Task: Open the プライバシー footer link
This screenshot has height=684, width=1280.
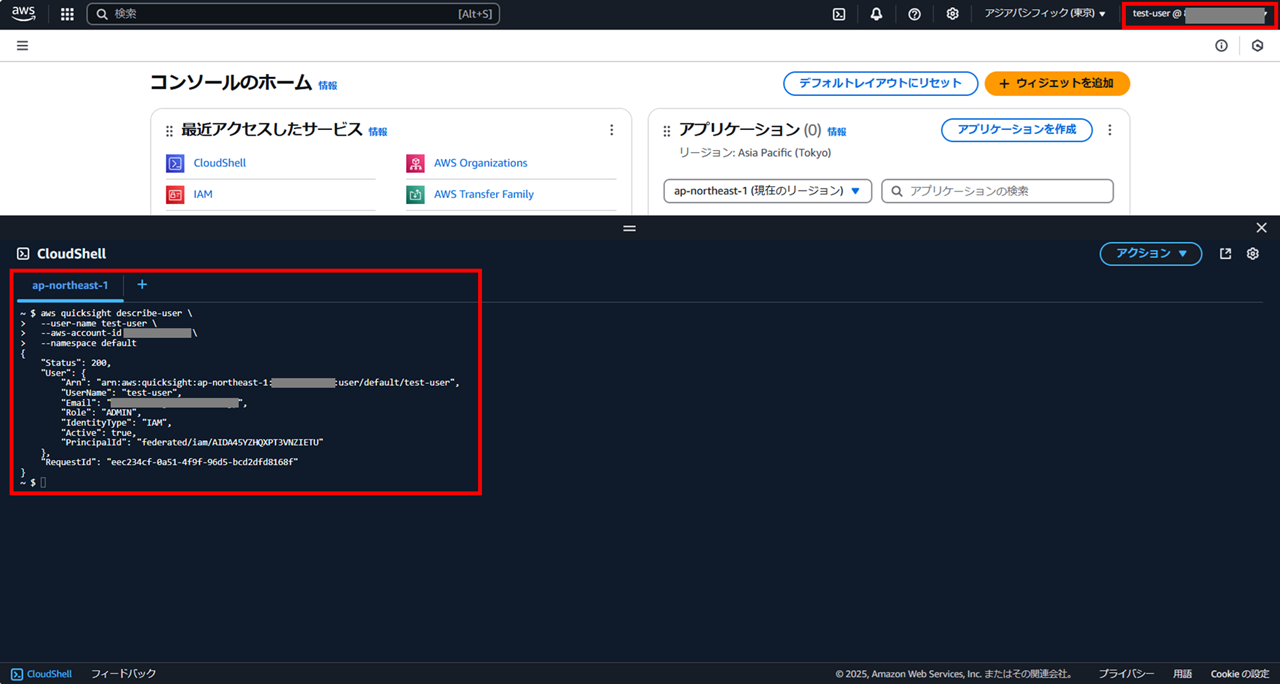Action: [x=1126, y=674]
